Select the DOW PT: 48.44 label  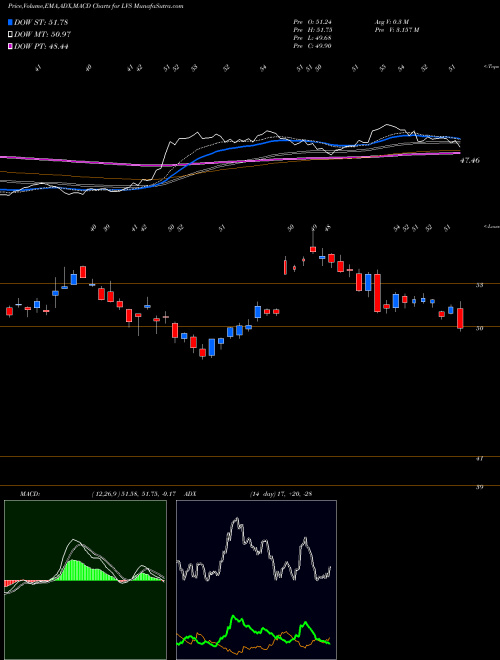click(x=41, y=46)
